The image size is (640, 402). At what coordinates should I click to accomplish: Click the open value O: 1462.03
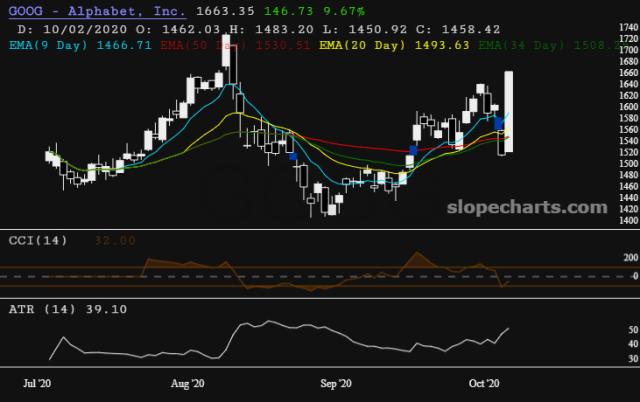pos(180,29)
